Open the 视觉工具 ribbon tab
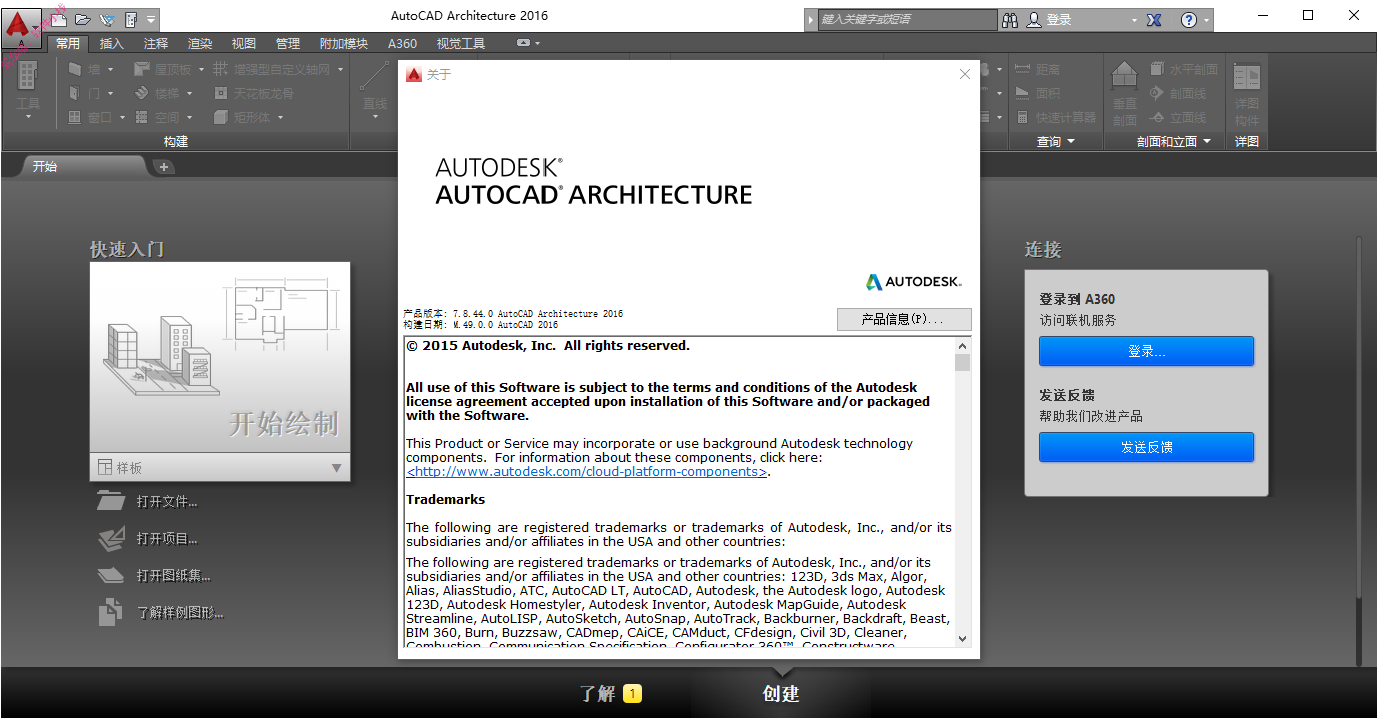Viewport: 1378px width, 719px height. tap(461, 43)
